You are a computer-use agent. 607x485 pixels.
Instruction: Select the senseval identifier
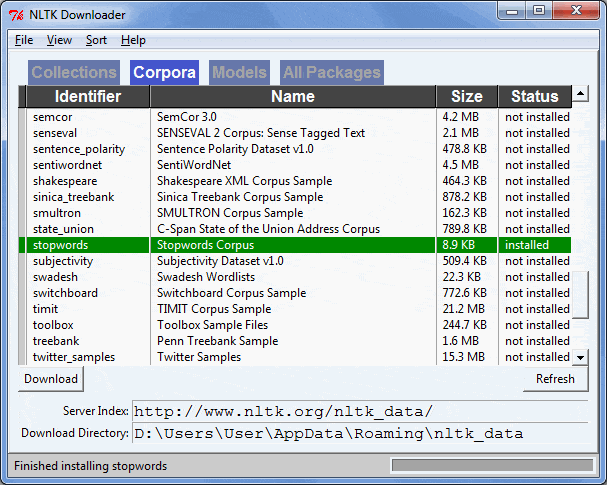click(55, 133)
